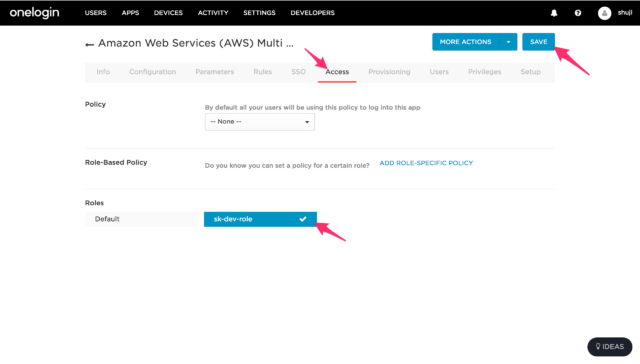Switch to the Rules tab

262,72
